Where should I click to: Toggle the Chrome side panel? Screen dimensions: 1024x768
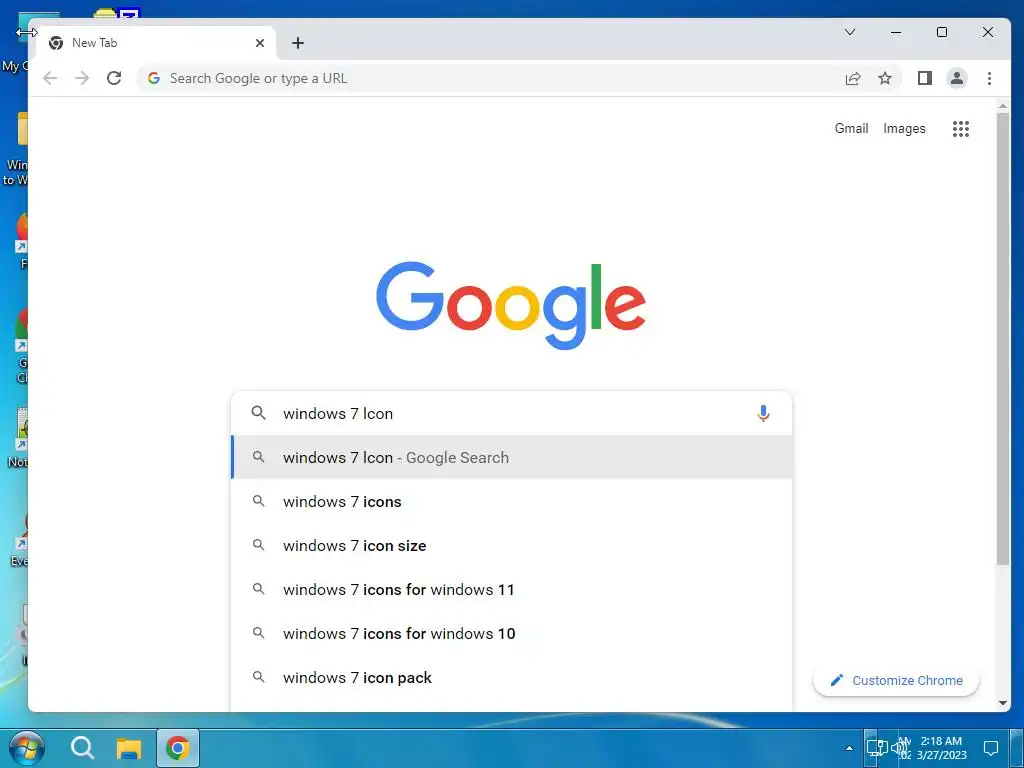pyautogui.click(x=925, y=78)
